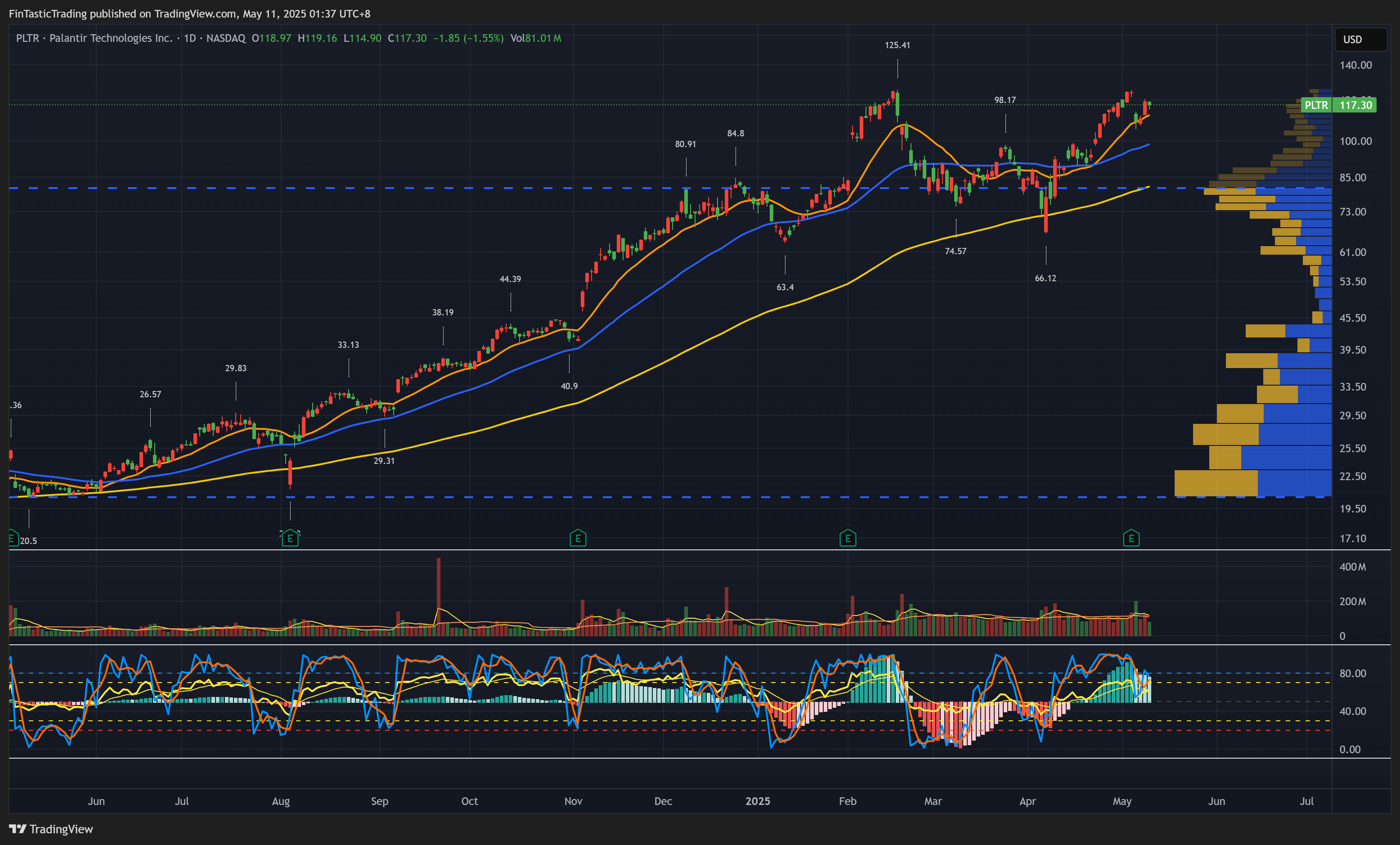1400x845 pixels.
Task: Click the 17.10 price axis label
Action: coord(1353,538)
